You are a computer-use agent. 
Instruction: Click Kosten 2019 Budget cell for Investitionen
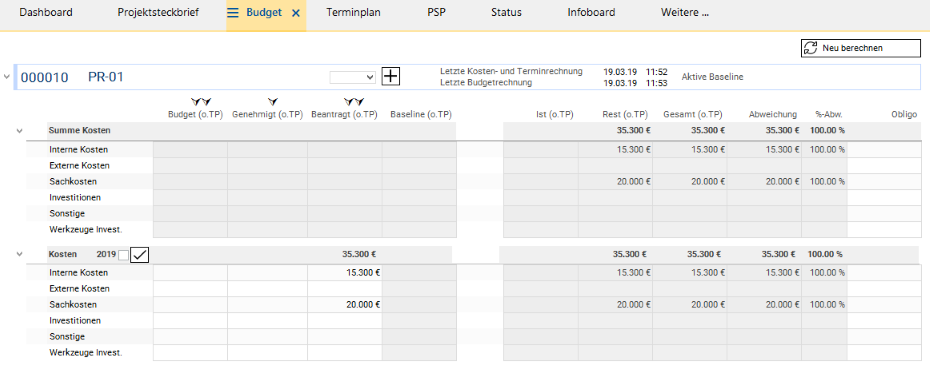190,321
